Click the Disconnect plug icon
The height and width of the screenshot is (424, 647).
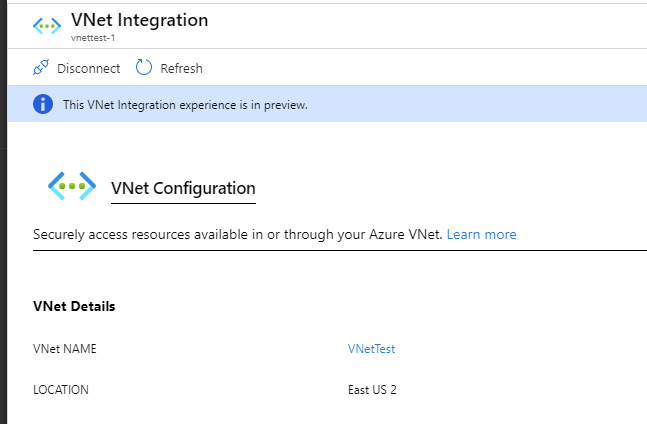tap(41, 68)
